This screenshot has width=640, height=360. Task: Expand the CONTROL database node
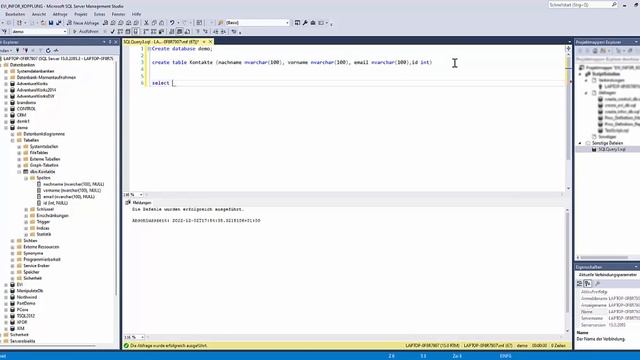pos(6,109)
